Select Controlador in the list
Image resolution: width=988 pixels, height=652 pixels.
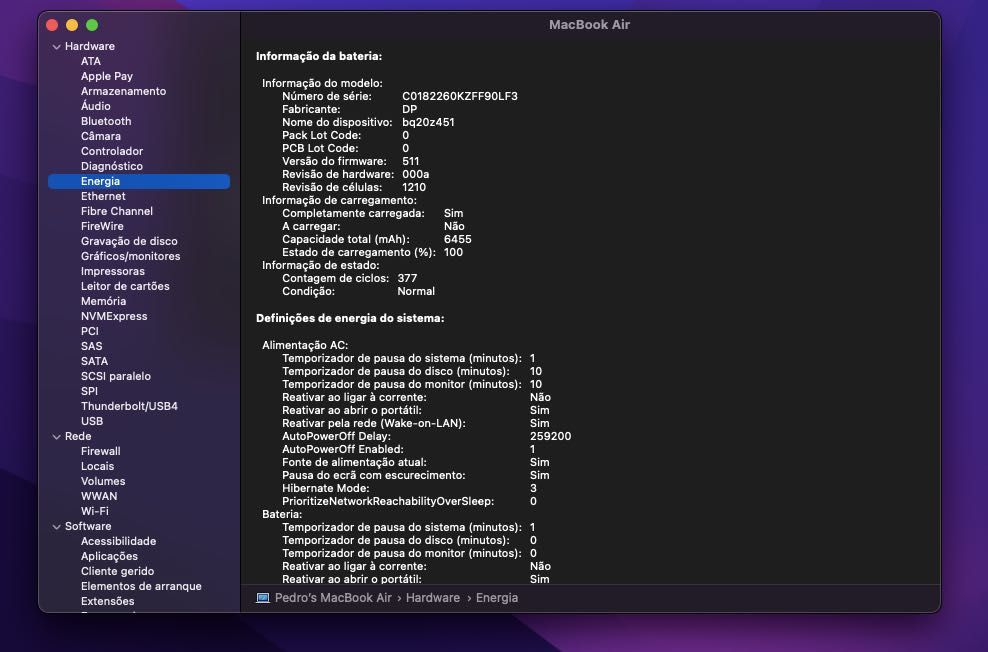pyautogui.click(x=112, y=151)
